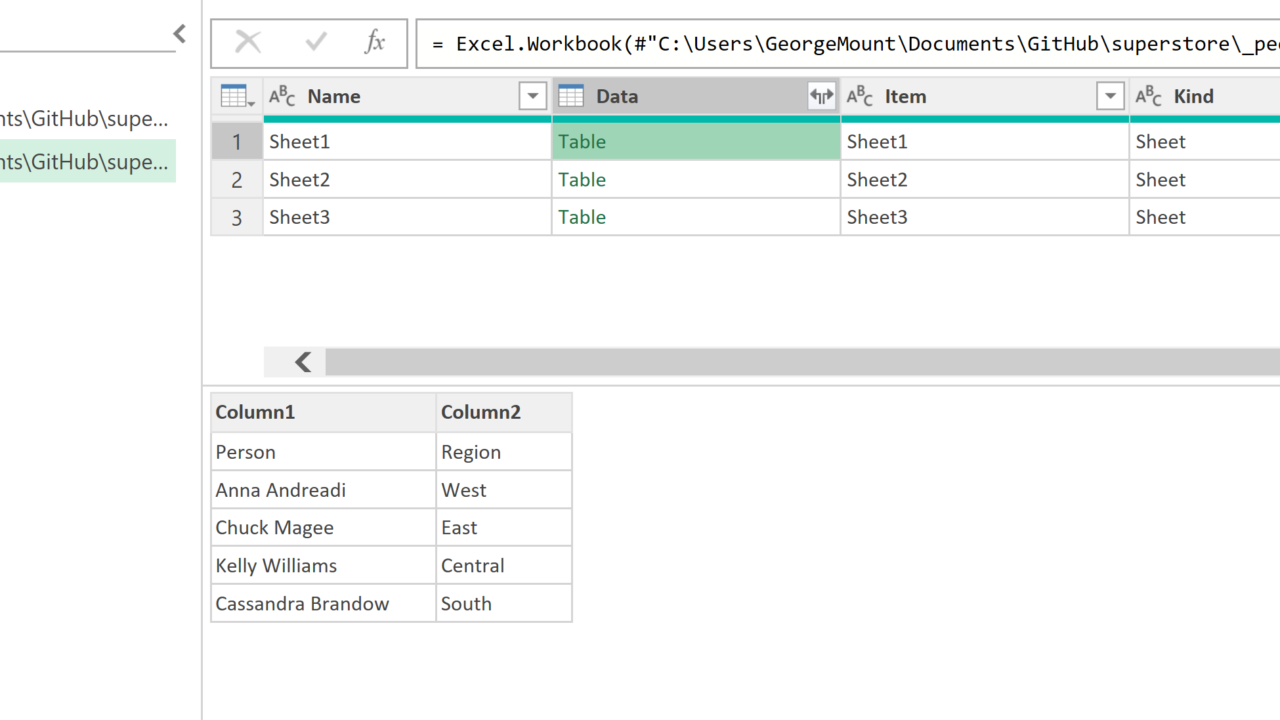Click the ABC data type icon for Item column
Image resolution: width=1280 pixels, height=720 pixels.
point(860,97)
